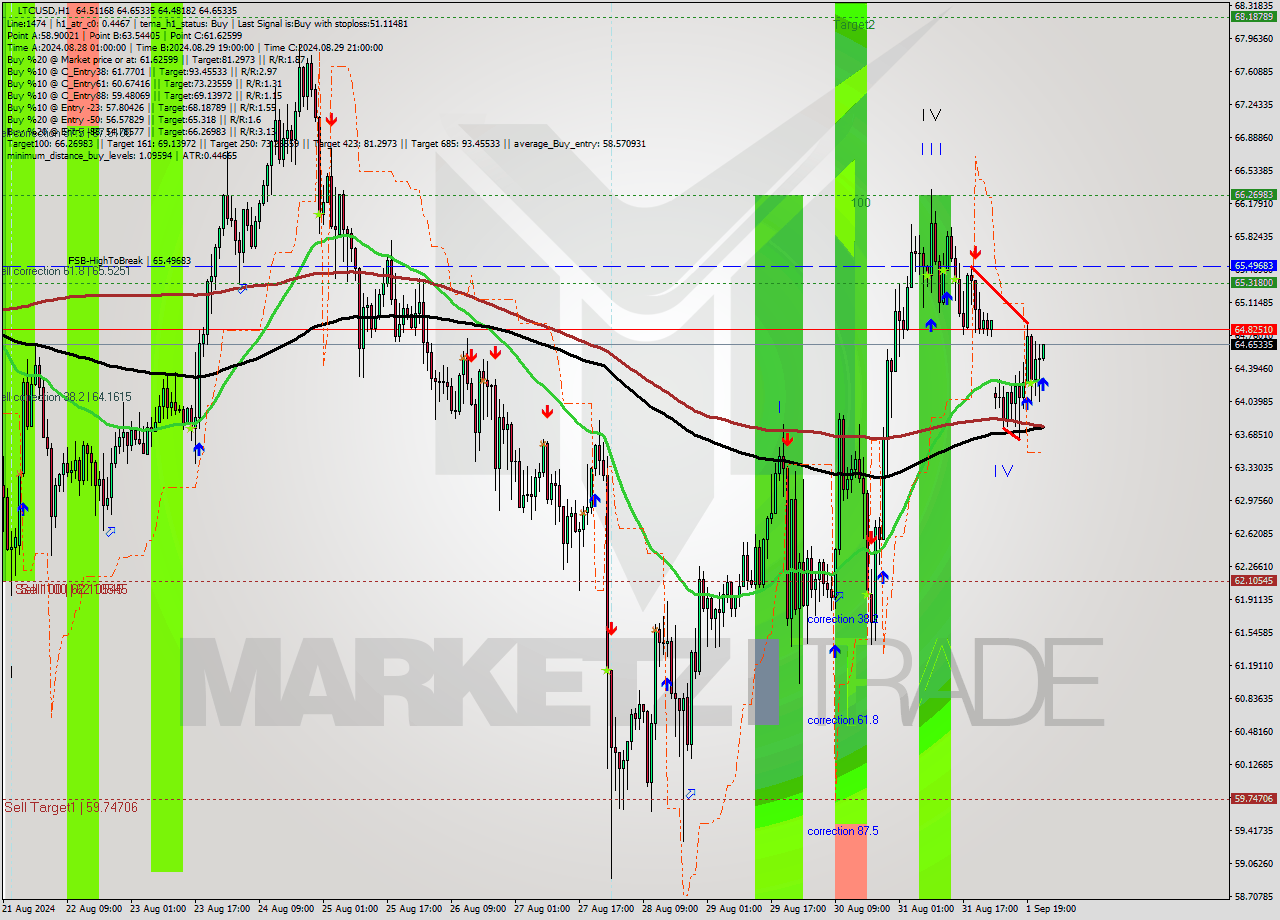Click the salmon correction 87.5 zone block
The image size is (1280, 920).
click(850, 860)
